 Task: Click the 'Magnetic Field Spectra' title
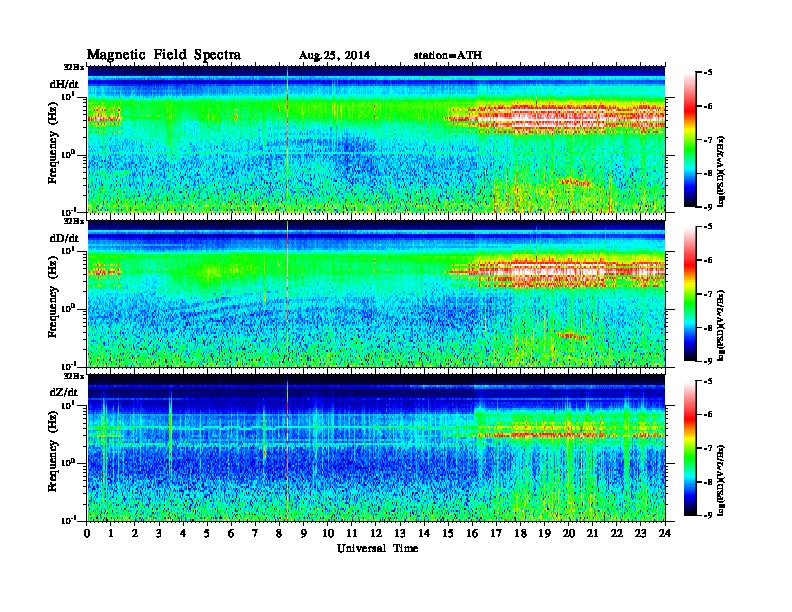tap(164, 55)
